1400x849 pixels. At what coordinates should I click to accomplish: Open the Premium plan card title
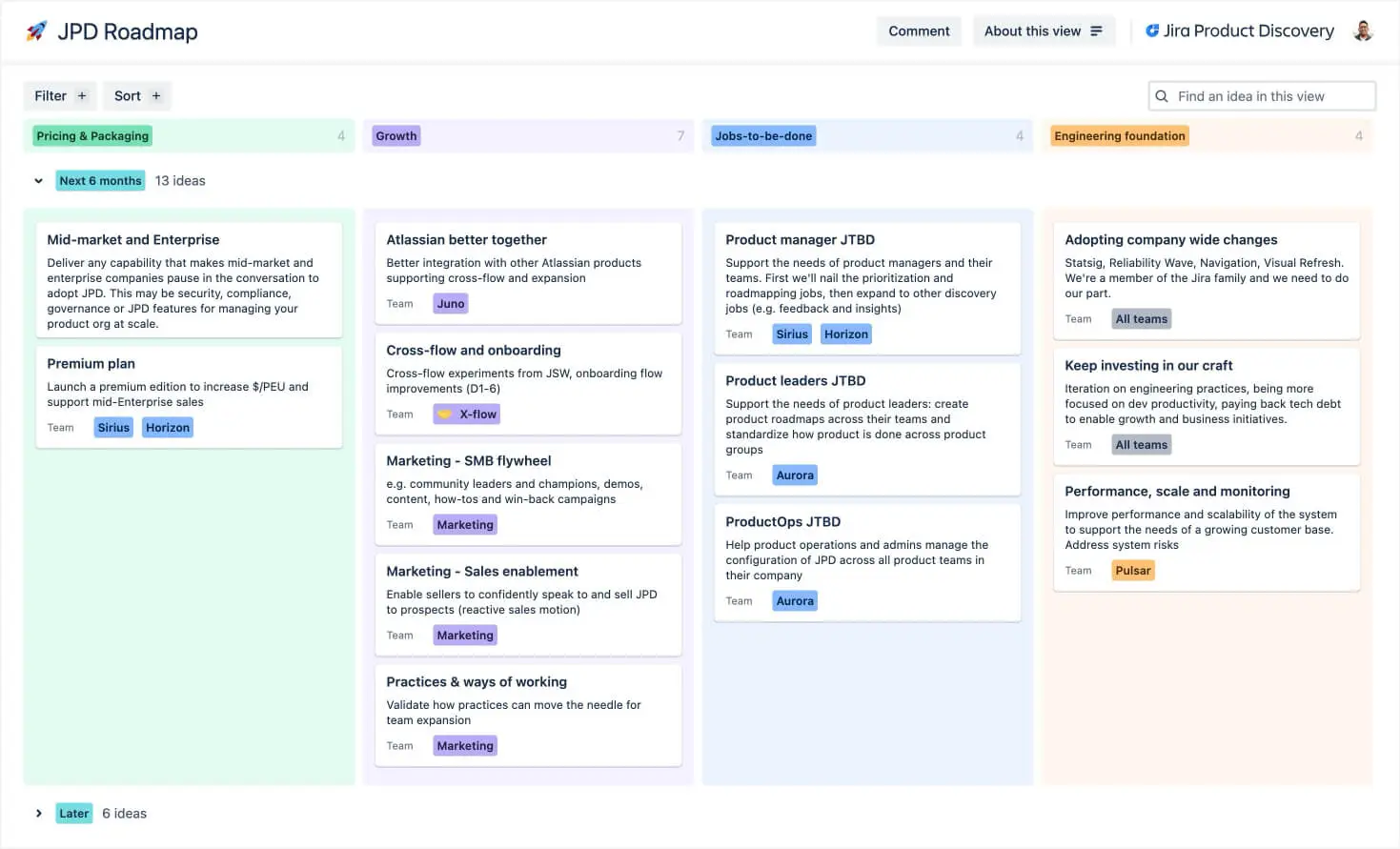[91, 364]
